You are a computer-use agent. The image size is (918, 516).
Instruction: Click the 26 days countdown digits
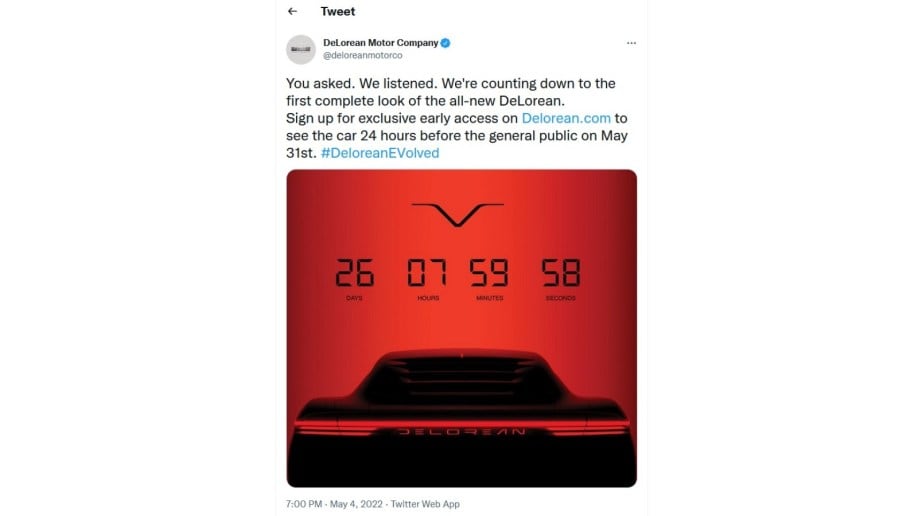click(355, 272)
